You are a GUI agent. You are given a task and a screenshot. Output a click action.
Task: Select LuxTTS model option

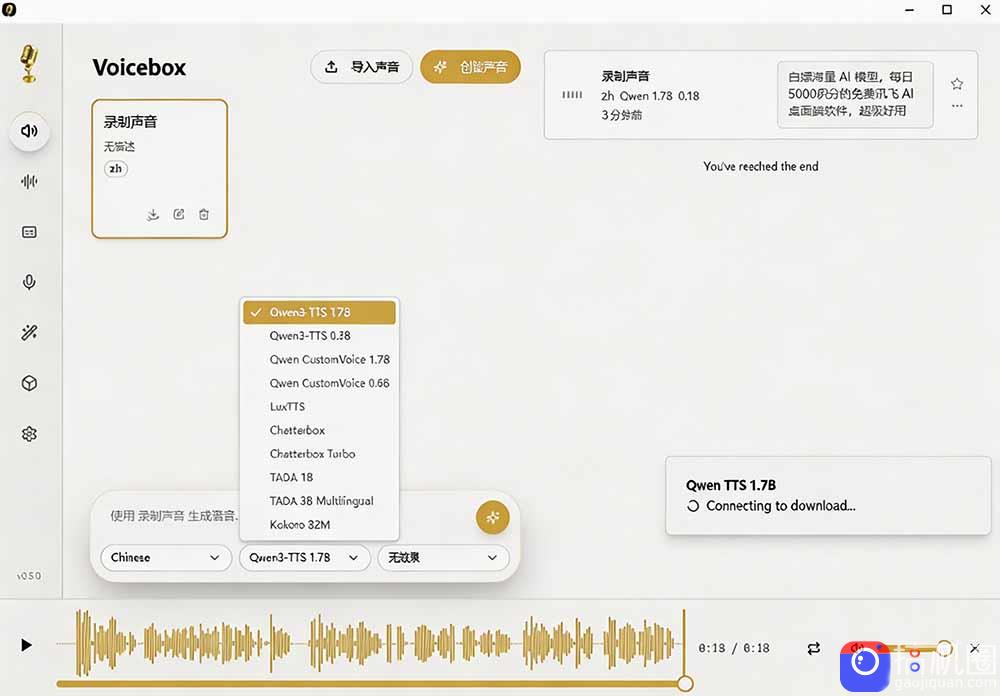coord(319,406)
